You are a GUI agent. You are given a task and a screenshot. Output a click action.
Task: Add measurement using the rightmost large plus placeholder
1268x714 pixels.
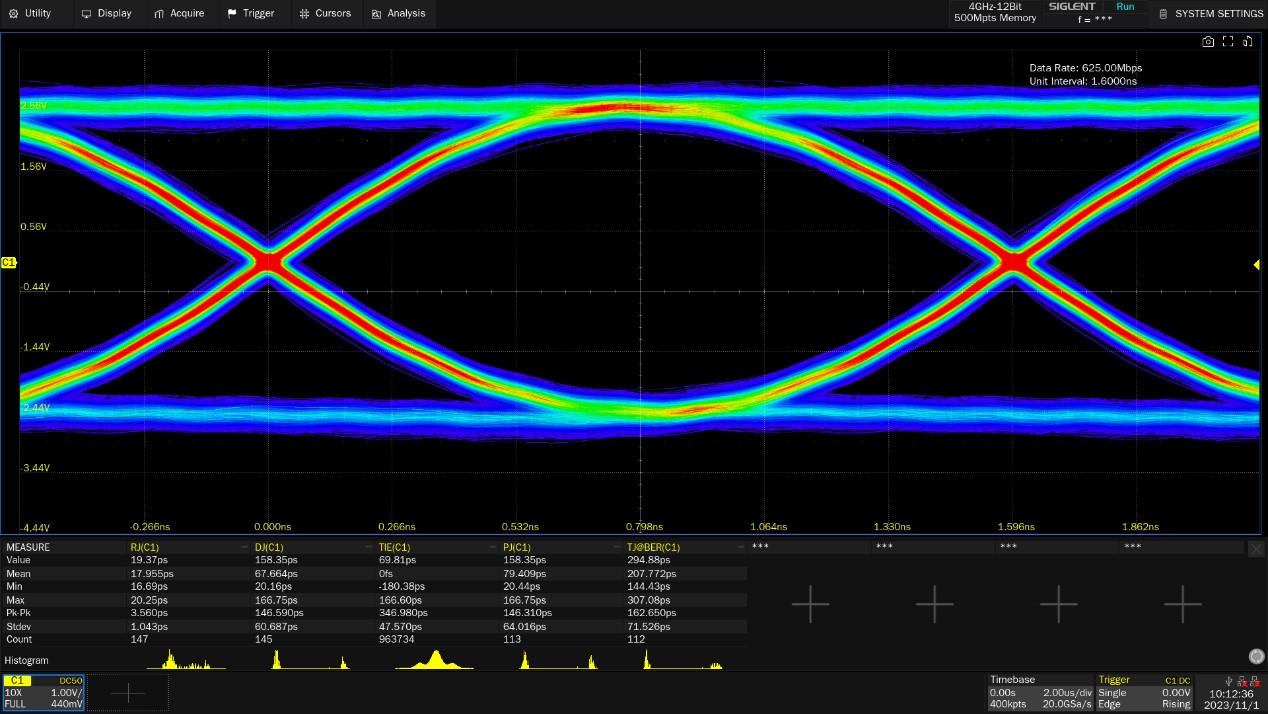tap(1183, 604)
